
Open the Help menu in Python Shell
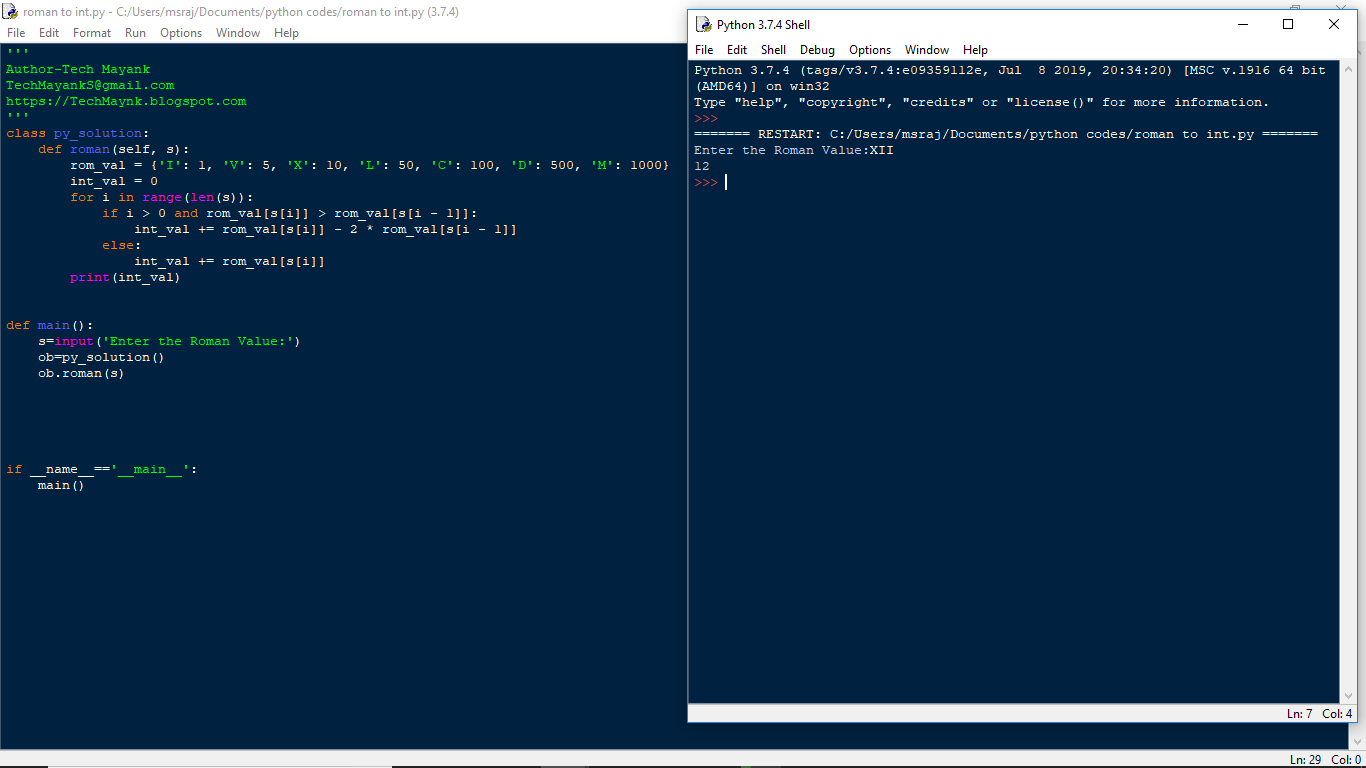975,50
